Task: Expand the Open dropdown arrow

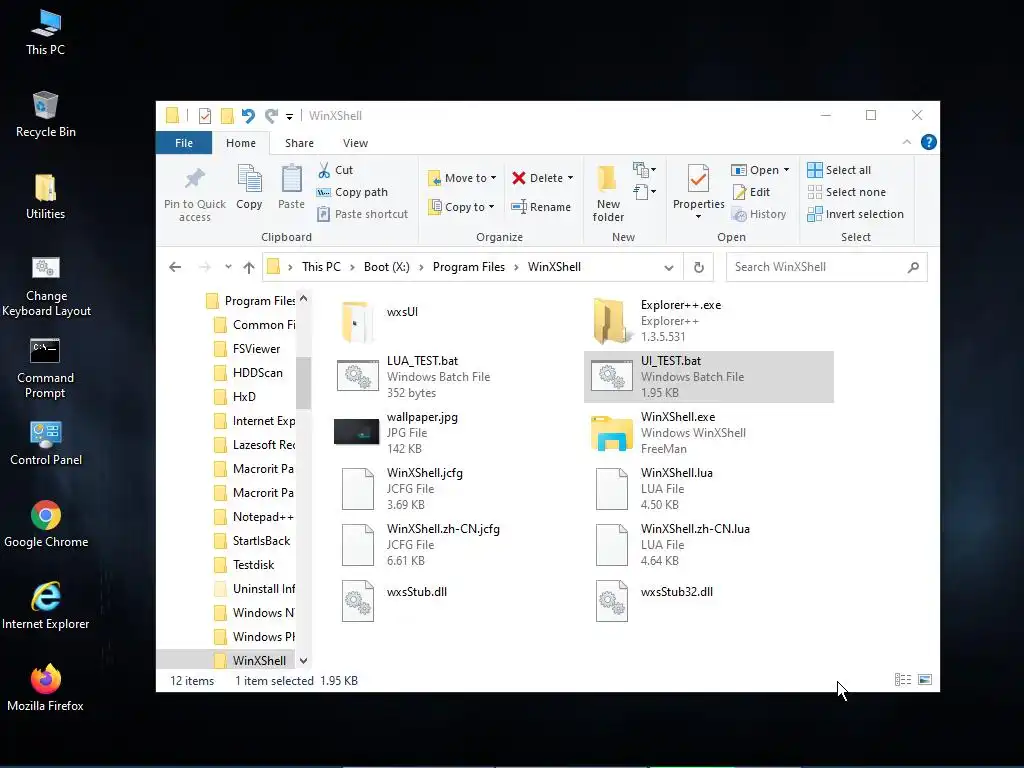Action: tap(786, 170)
